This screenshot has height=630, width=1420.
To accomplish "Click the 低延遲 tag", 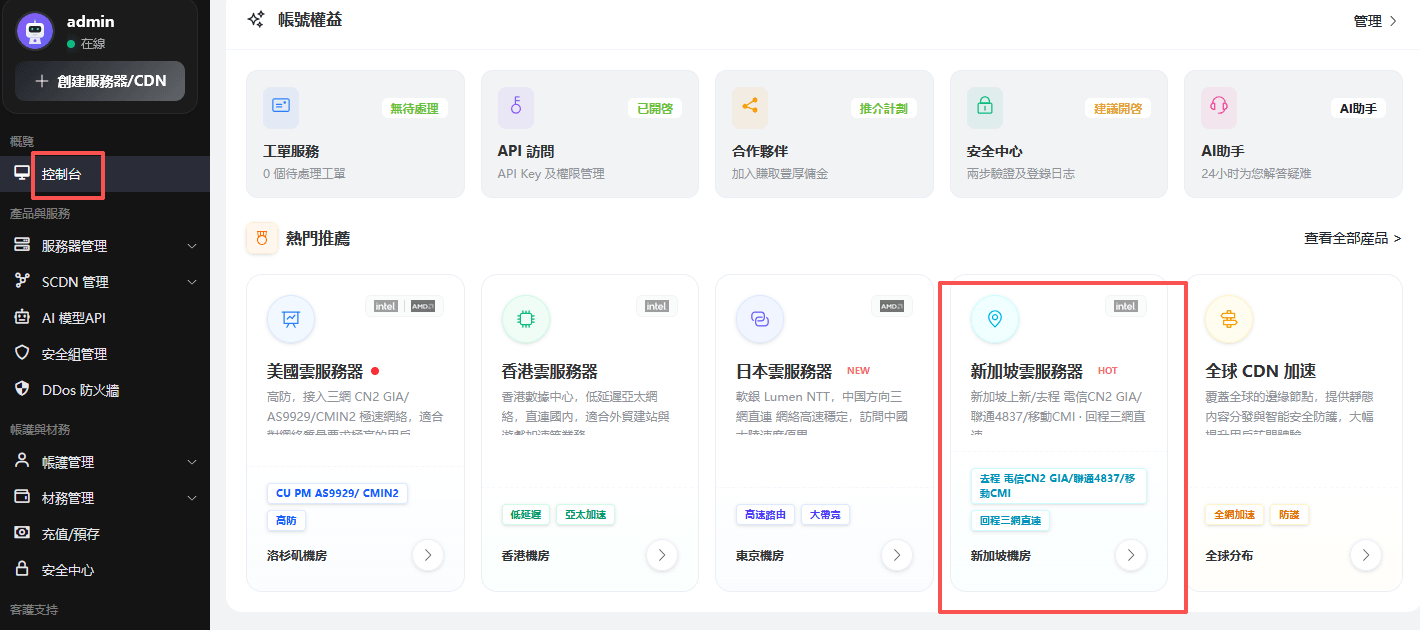I will 525,515.
